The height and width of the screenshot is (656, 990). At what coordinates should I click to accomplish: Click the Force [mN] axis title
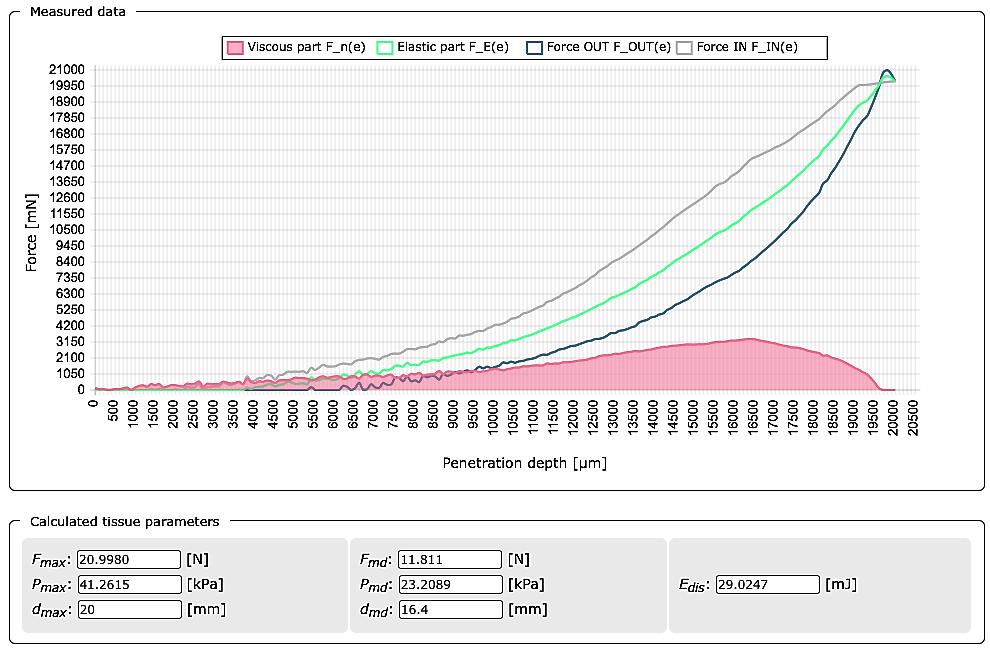point(31,232)
